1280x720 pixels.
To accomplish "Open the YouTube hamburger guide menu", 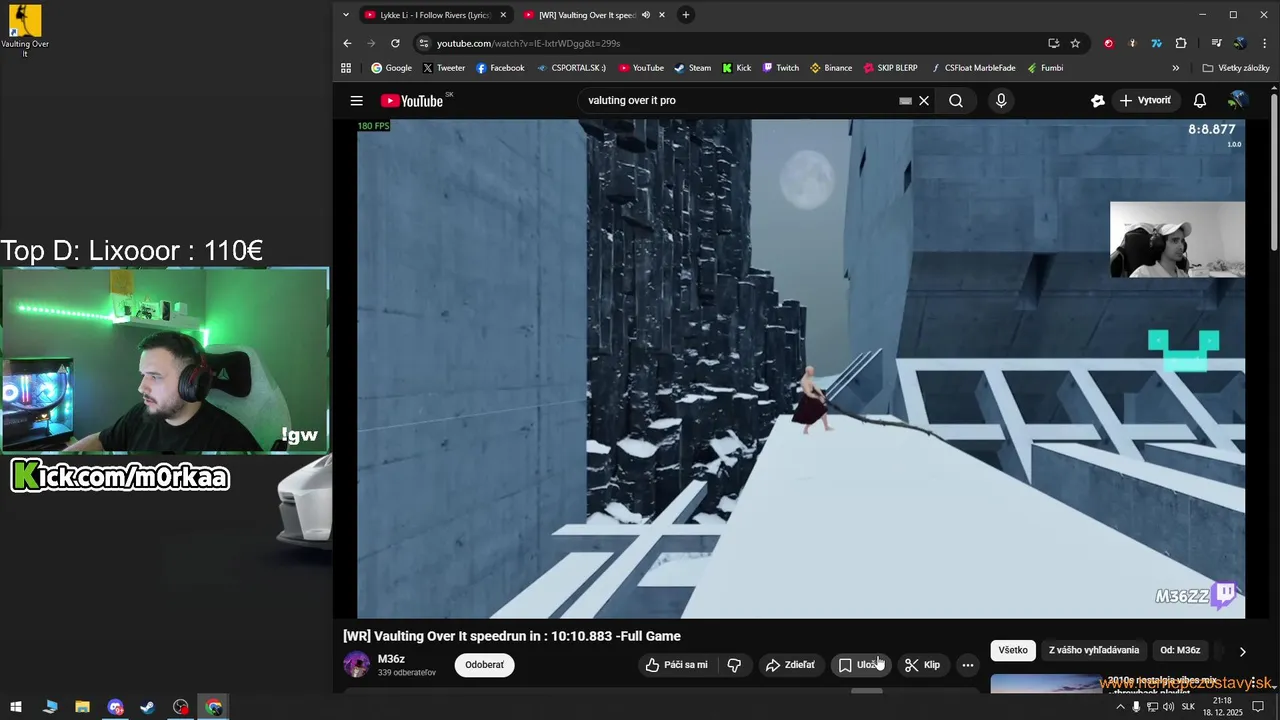I will point(356,100).
